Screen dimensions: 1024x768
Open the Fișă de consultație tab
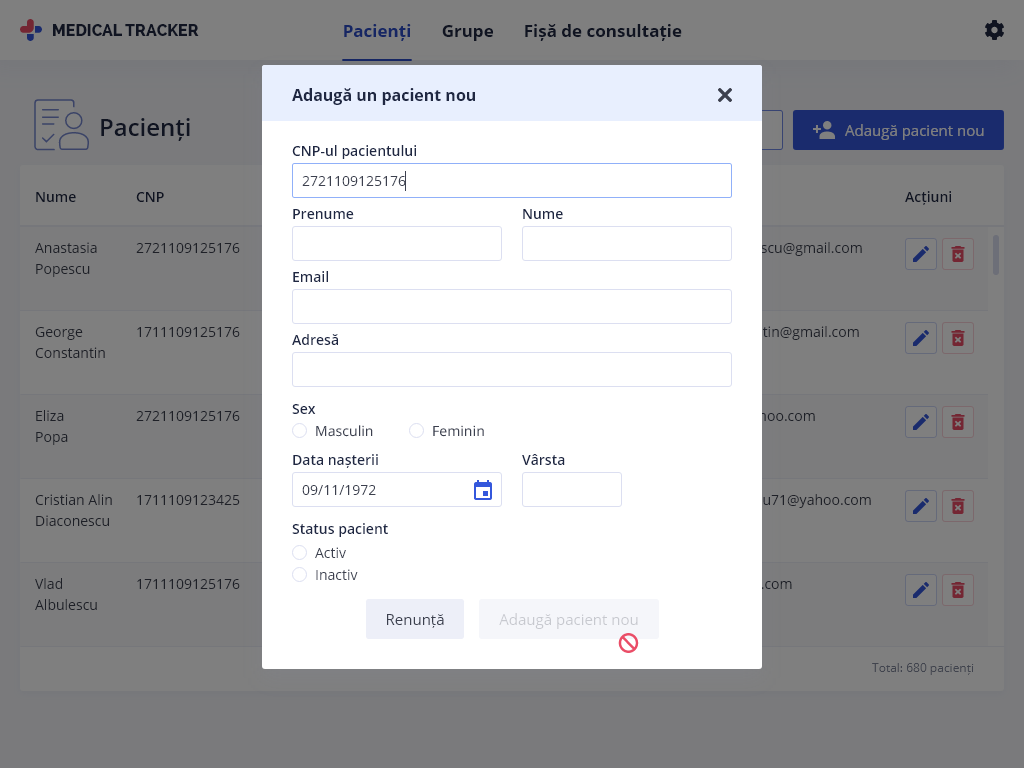(x=602, y=31)
